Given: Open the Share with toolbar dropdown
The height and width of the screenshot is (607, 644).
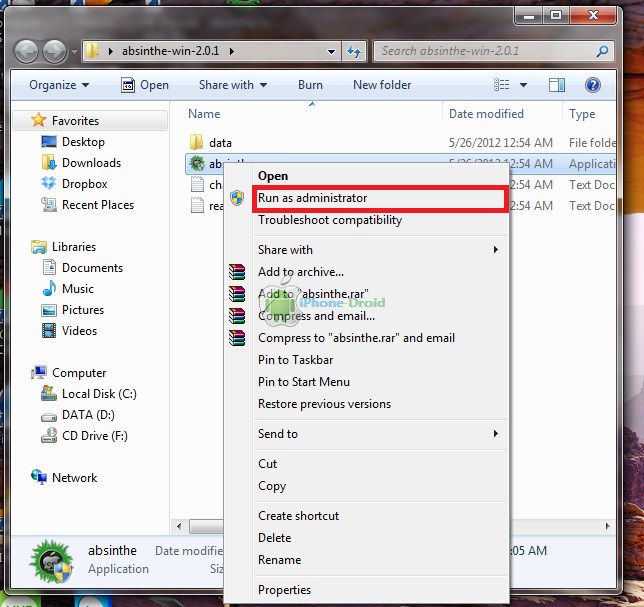Looking at the screenshot, I should tap(233, 85).
